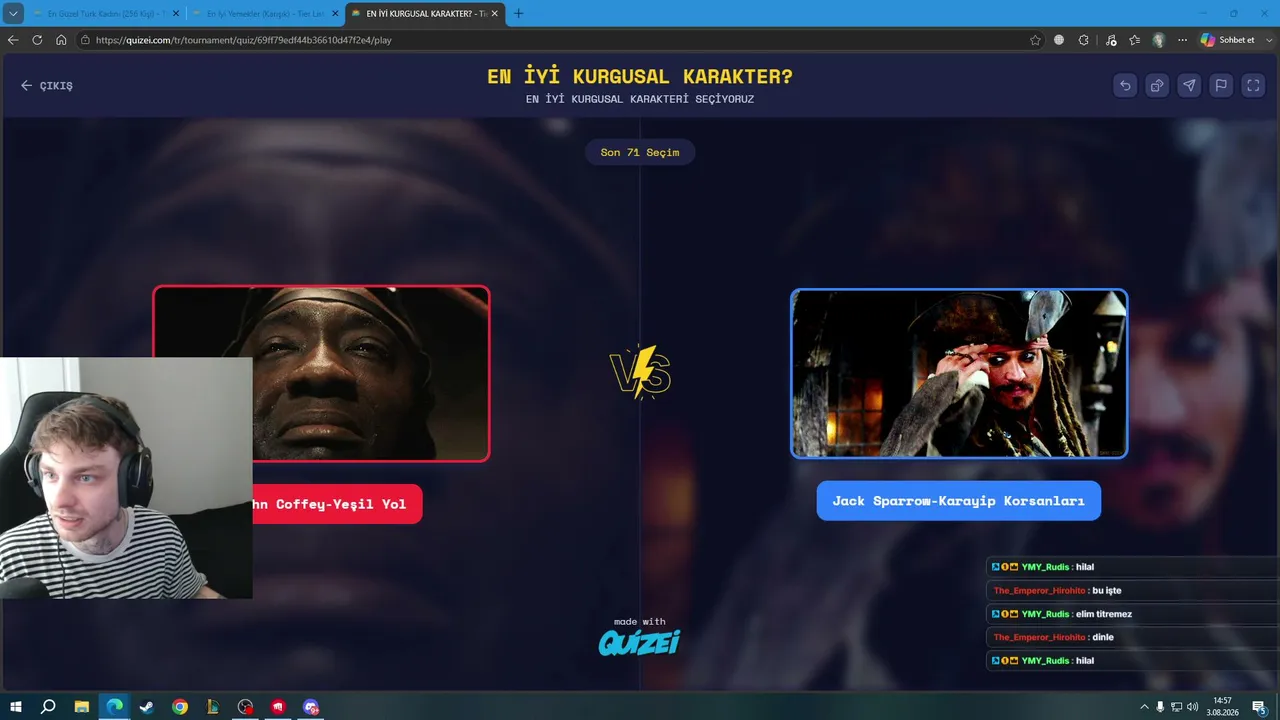Open the Sohbet et Copilot chat
This screenshot has height=720, width=1280.
click(1227, 40)
